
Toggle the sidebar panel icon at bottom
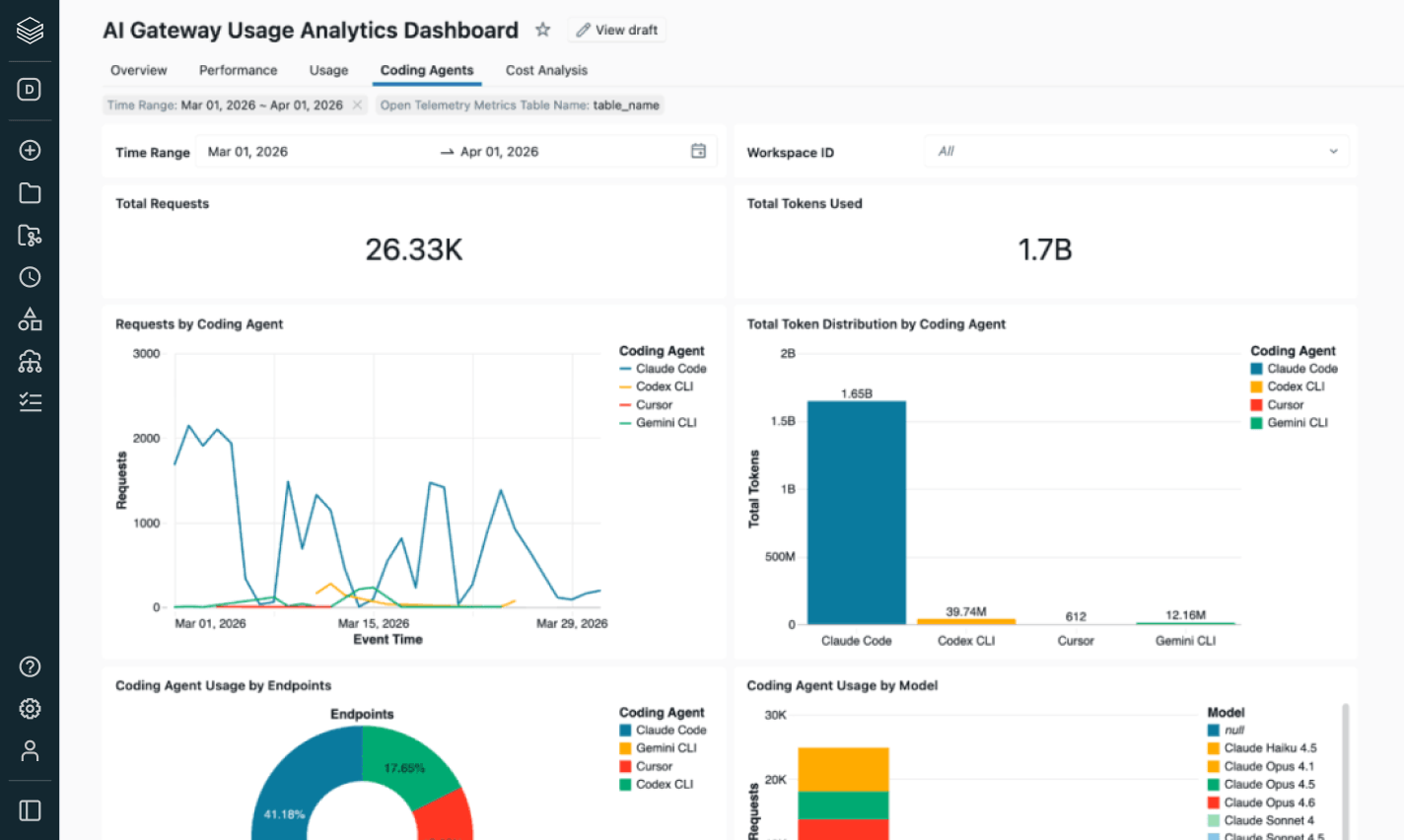[x=30, y=810]
